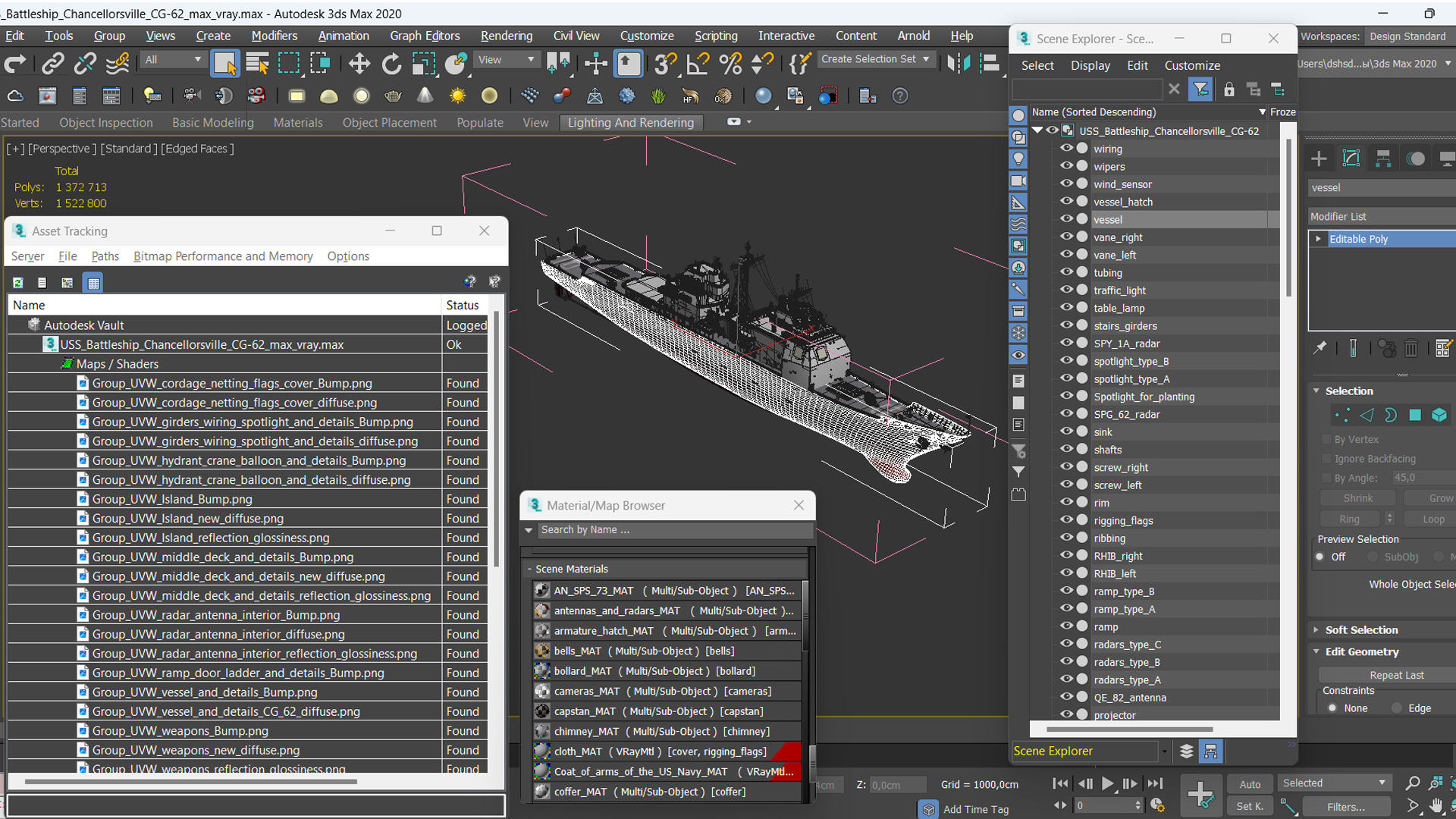This screenshot has width=1456, height=819.
Task: Jump to the start frame
Action: tap(1061, 783)
